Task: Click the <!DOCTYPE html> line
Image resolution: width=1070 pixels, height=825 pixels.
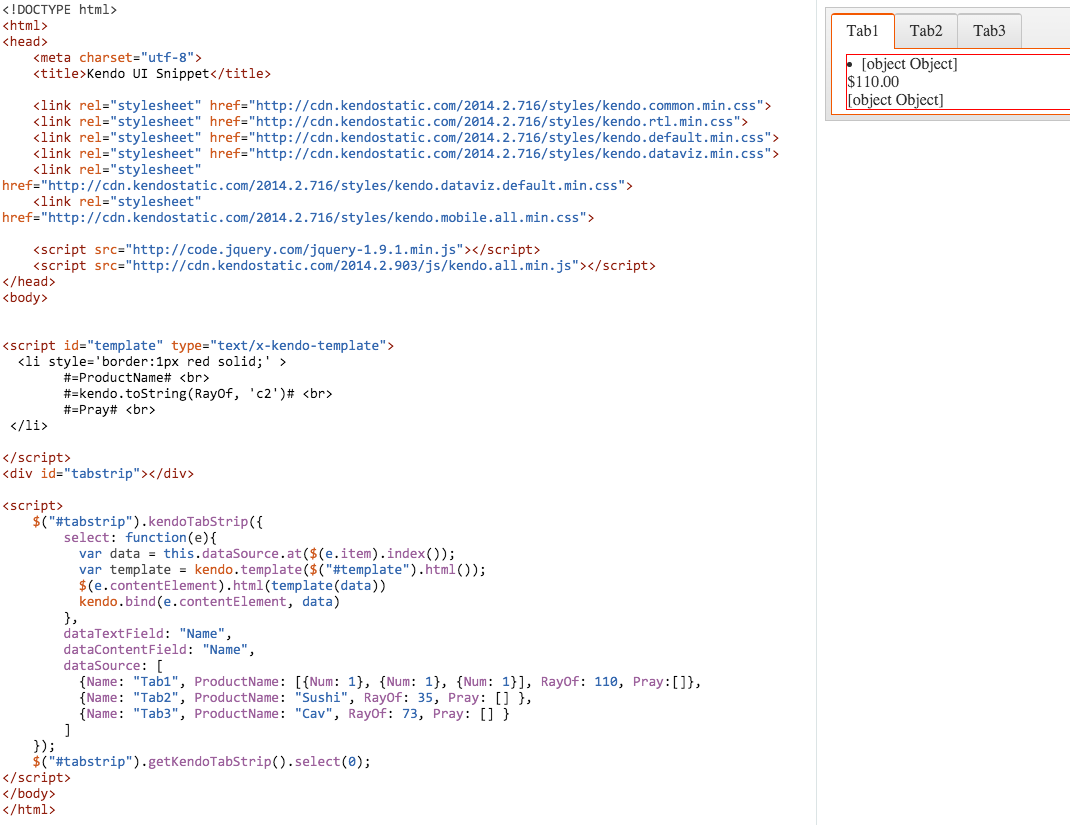Action: pyautogui.click(x=59, y=10)
